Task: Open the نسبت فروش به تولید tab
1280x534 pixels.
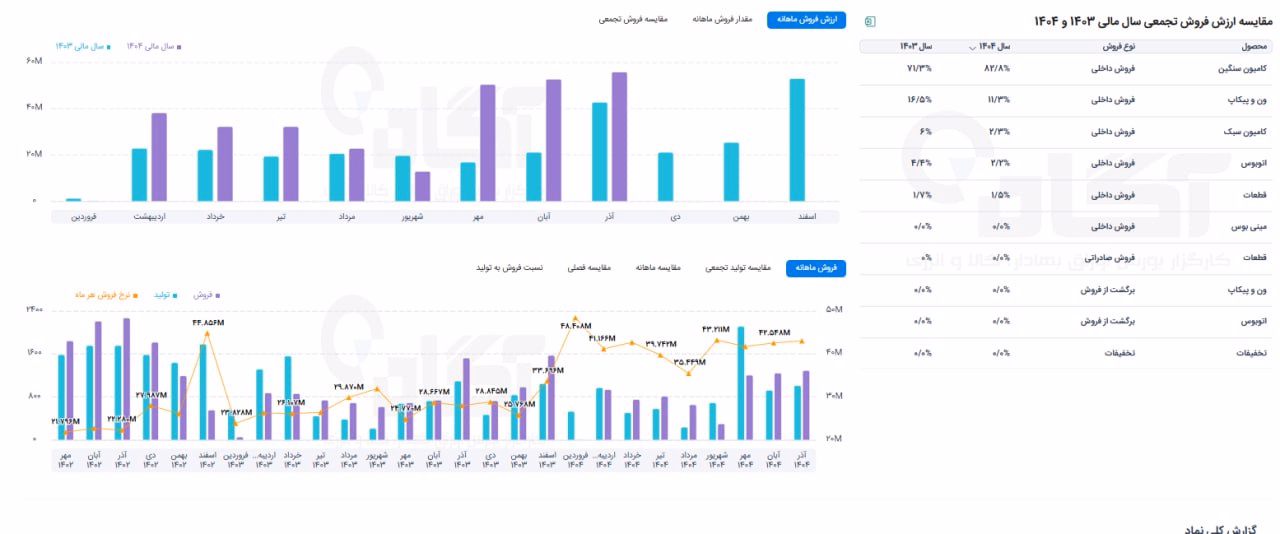Action: click(x=509, y=268)
